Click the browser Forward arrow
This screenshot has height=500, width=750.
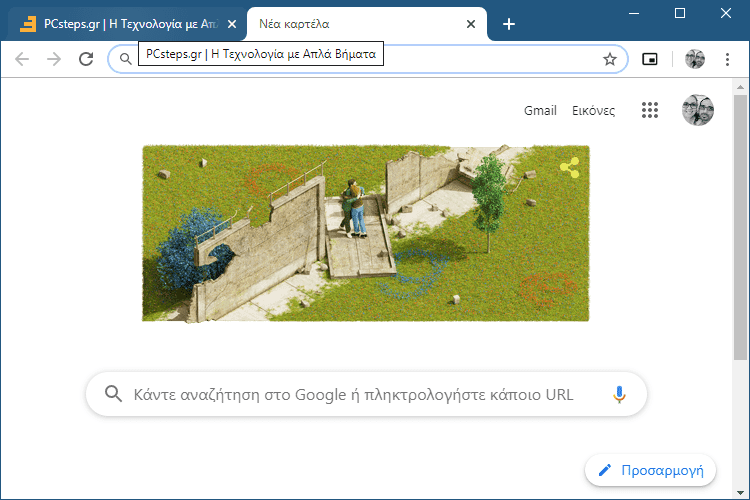click(x=54, y=59)
